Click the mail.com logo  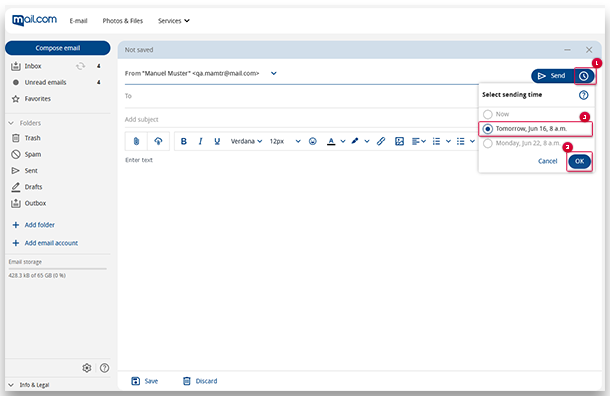[34, 20]
